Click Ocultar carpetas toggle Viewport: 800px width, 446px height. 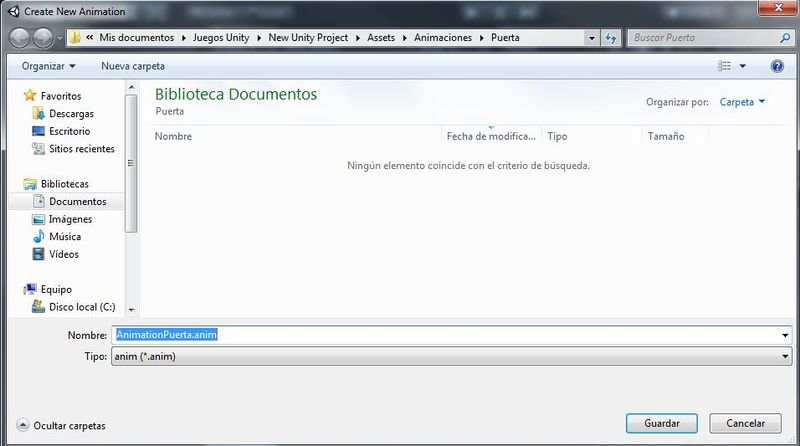(x=61, y=426)
